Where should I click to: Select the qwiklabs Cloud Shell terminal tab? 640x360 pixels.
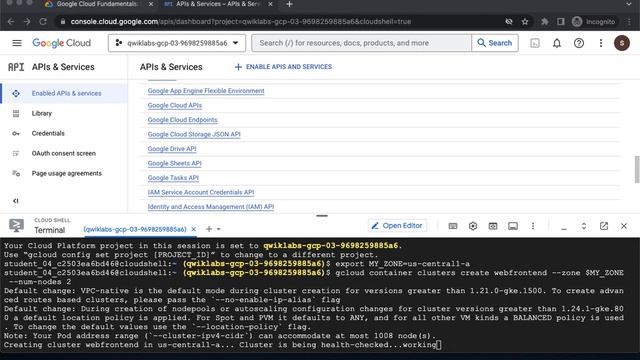pyautogui.click(x=135, y=229)
